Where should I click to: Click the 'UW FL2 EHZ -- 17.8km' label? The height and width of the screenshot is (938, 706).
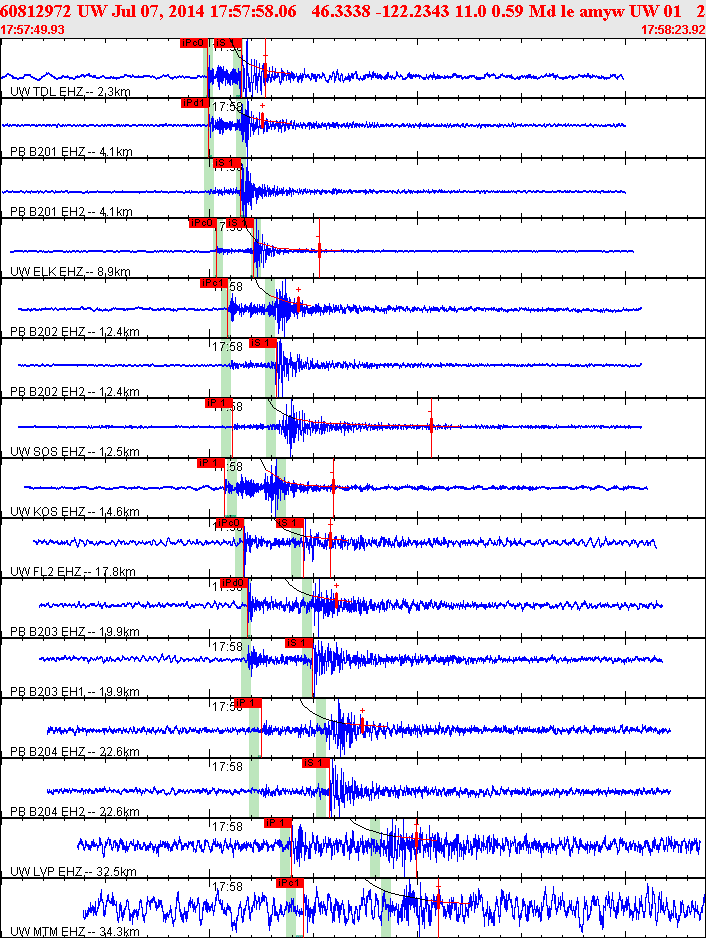73,571
